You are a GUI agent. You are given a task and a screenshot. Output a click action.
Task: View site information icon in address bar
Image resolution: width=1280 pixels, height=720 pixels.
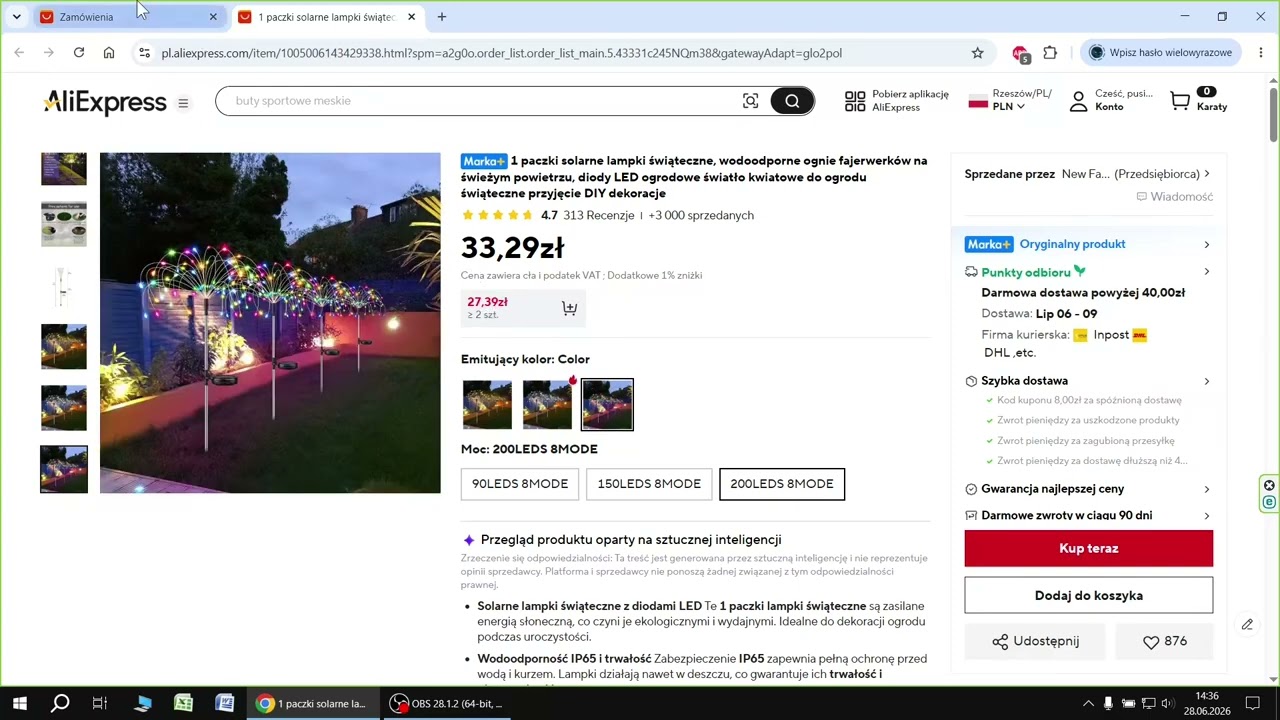(x=144, y=53)
